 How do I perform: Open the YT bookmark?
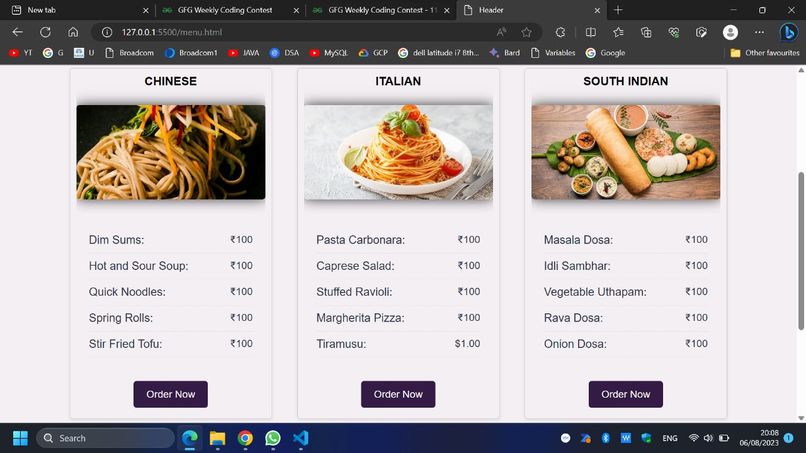point(21,52)
